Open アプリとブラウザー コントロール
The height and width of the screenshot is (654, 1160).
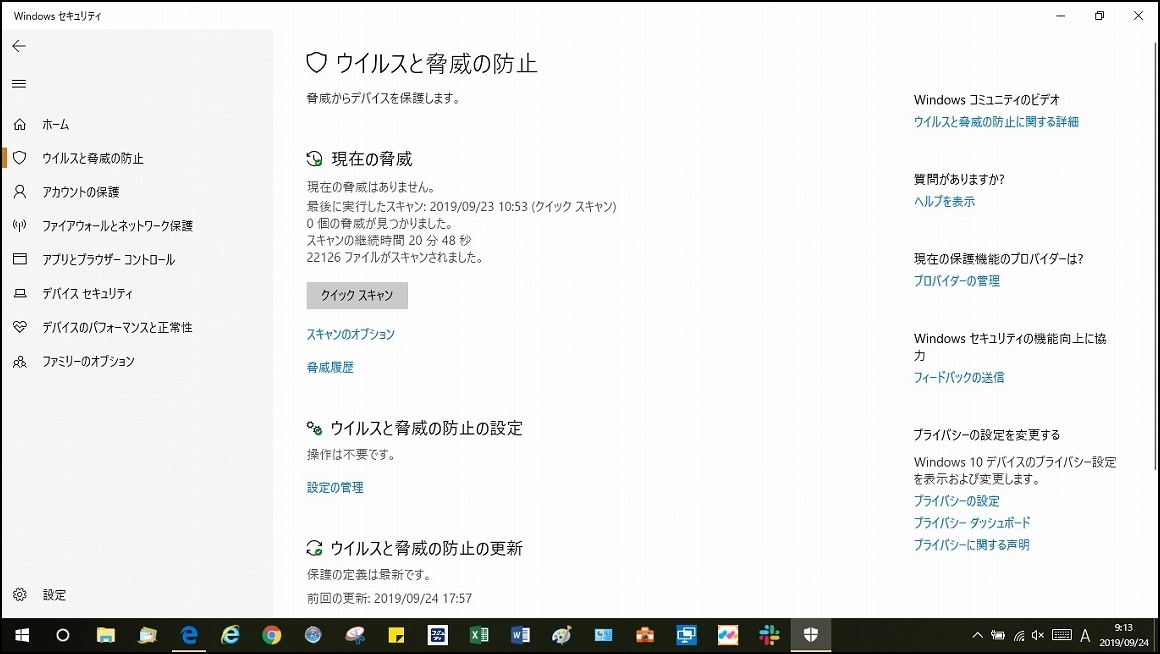pyautogui.click(x=108, y=260)
